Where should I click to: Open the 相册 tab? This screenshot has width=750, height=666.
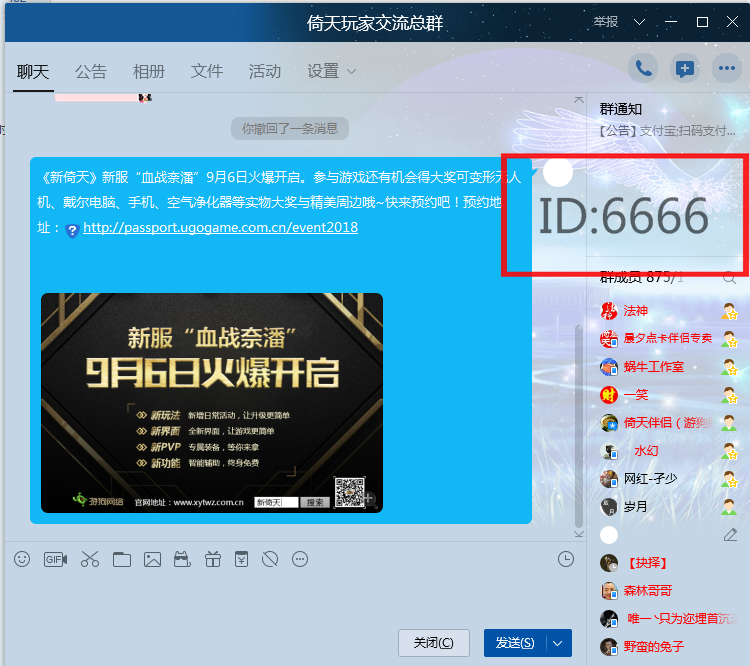click(x=149, y=71)
